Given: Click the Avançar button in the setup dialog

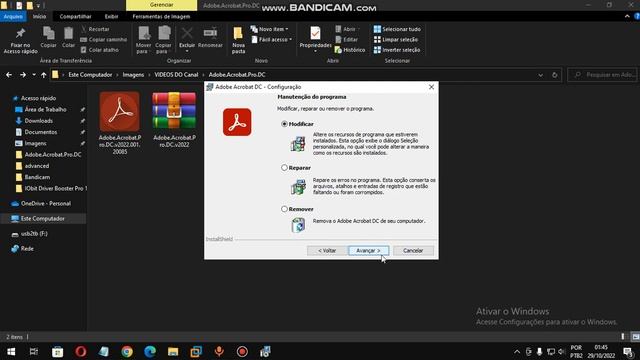Looking at the screenshot, I should 368,250.
